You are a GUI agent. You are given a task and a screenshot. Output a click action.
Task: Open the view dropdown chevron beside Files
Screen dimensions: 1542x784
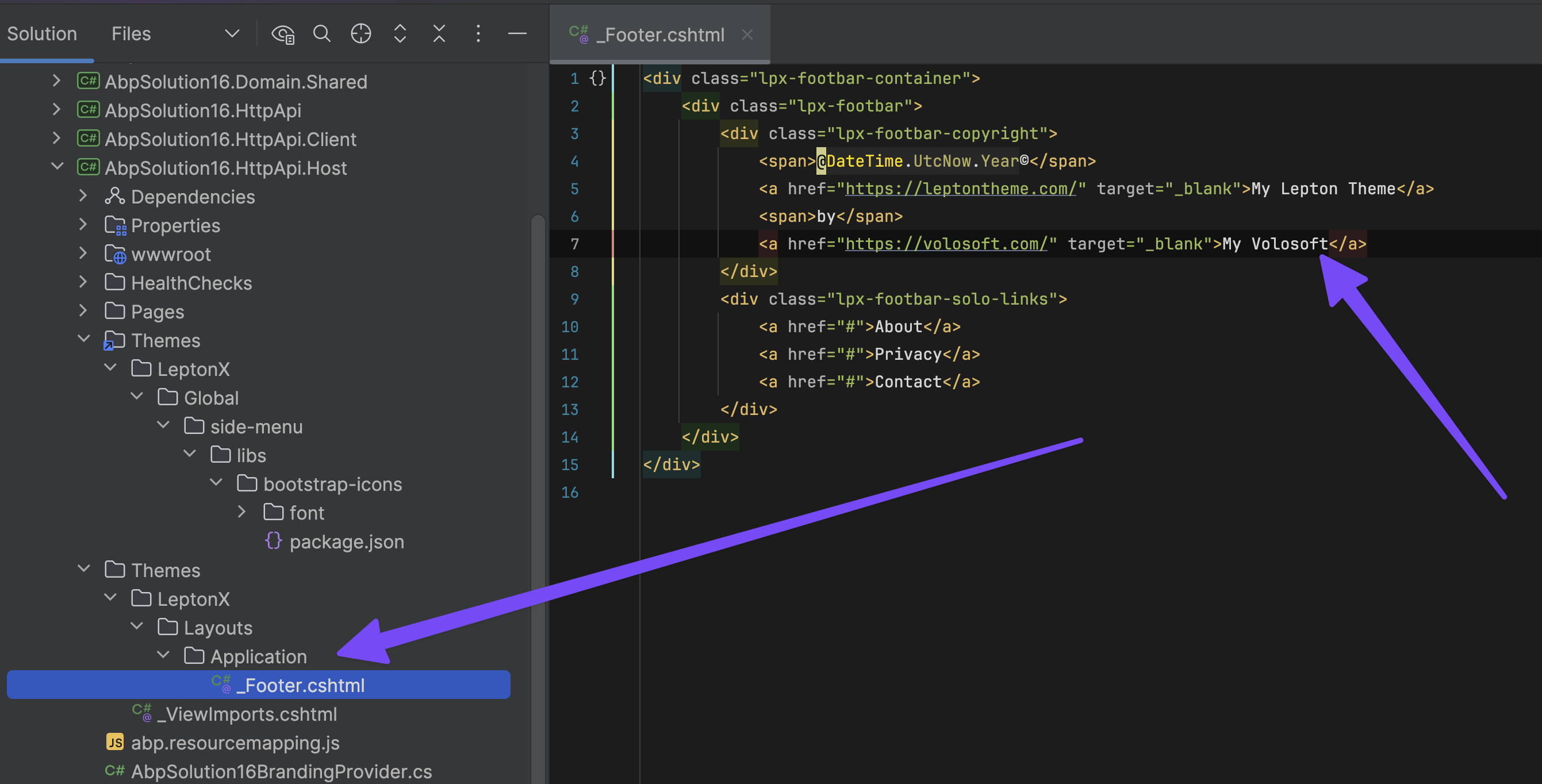click(x=232, y=34)
